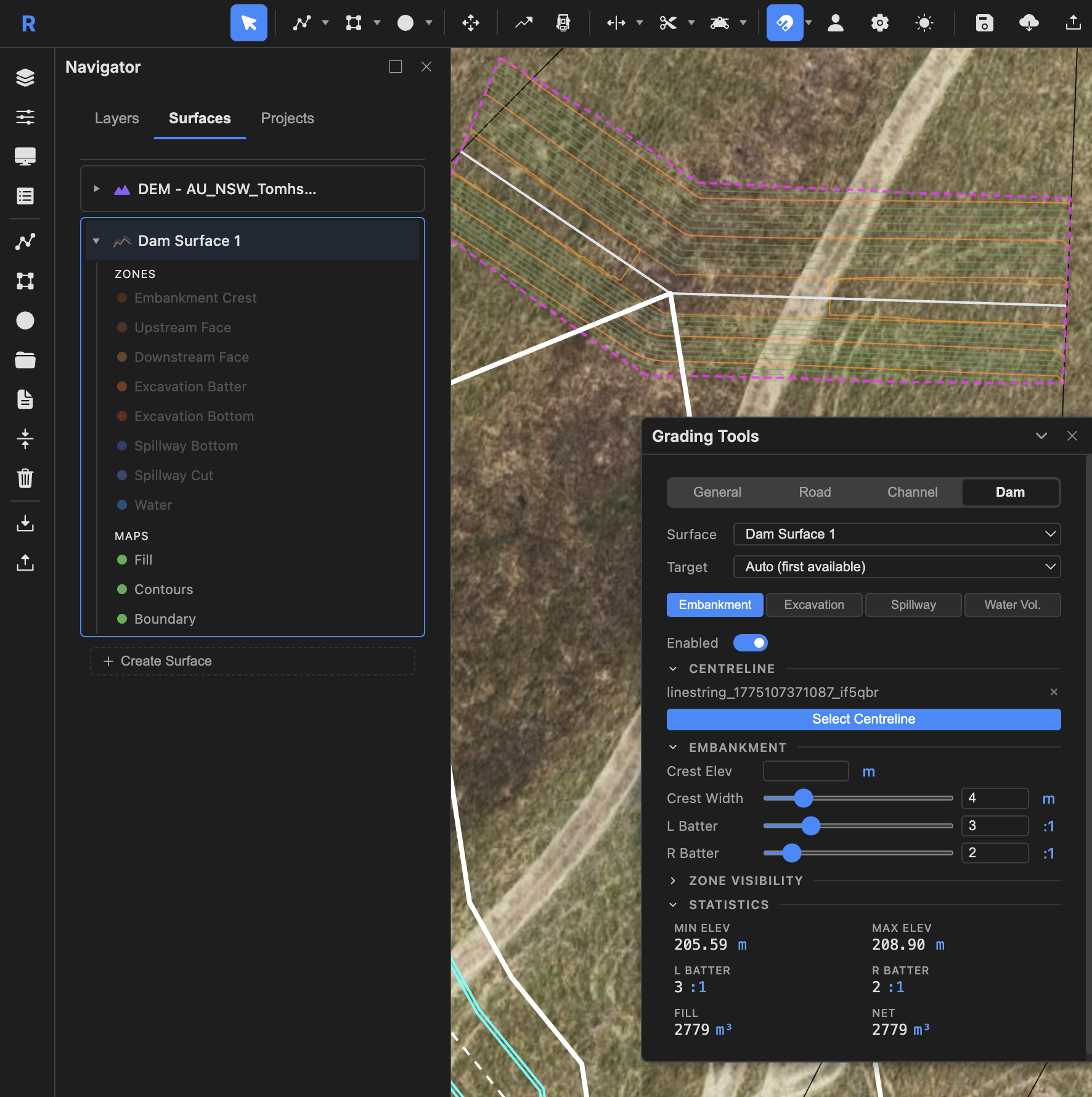Switch to the Channel grading tab
This screenshot has width=1092, height=1097.
point(912,492)
